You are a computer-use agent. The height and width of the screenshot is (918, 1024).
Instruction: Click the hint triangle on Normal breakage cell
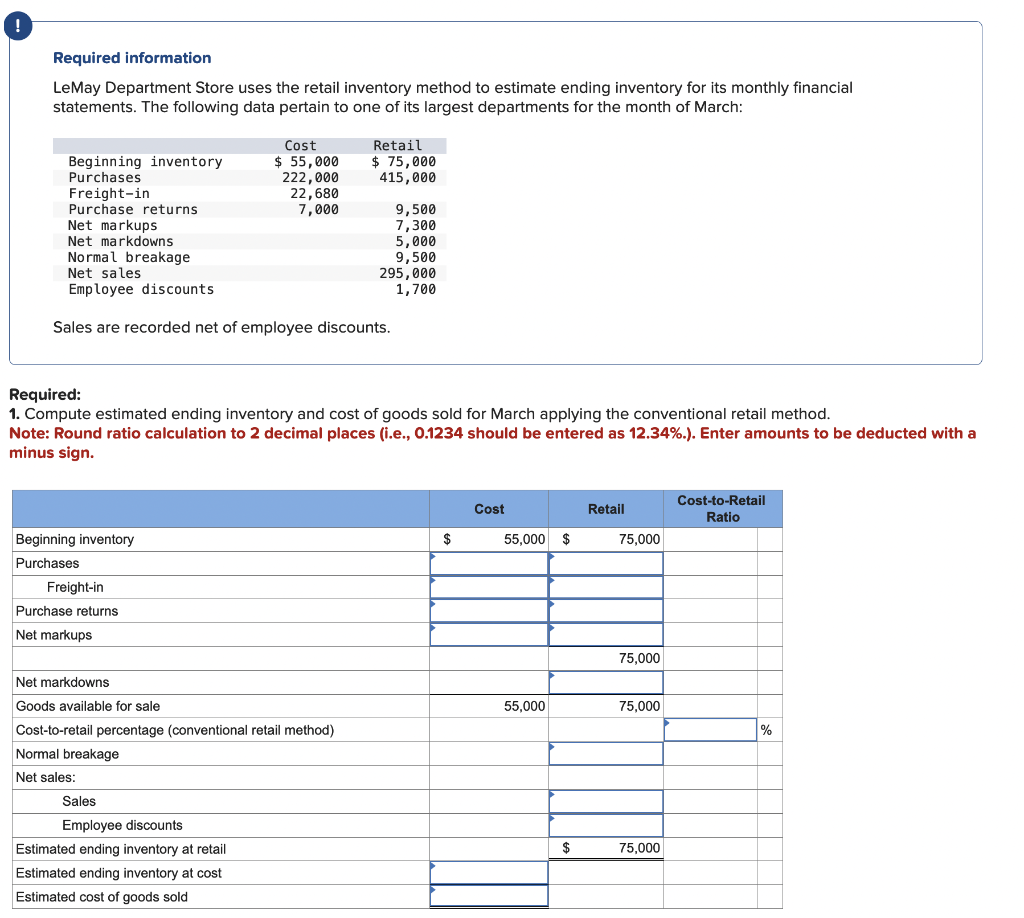click(x=552, y=747)
